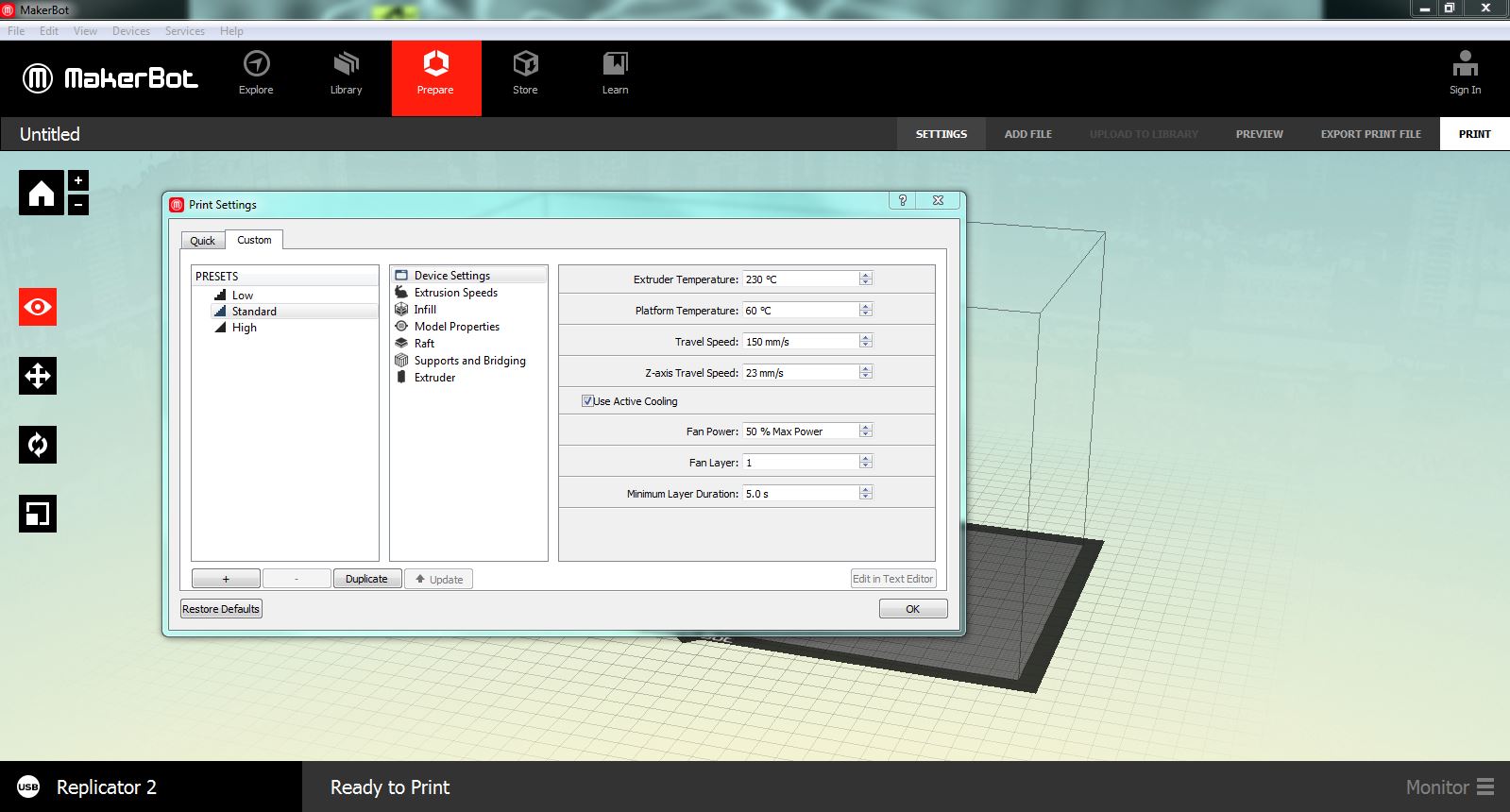The image size is (1510, 812).
Task: Close the Print Settings dialog
Action: point(938,200)
